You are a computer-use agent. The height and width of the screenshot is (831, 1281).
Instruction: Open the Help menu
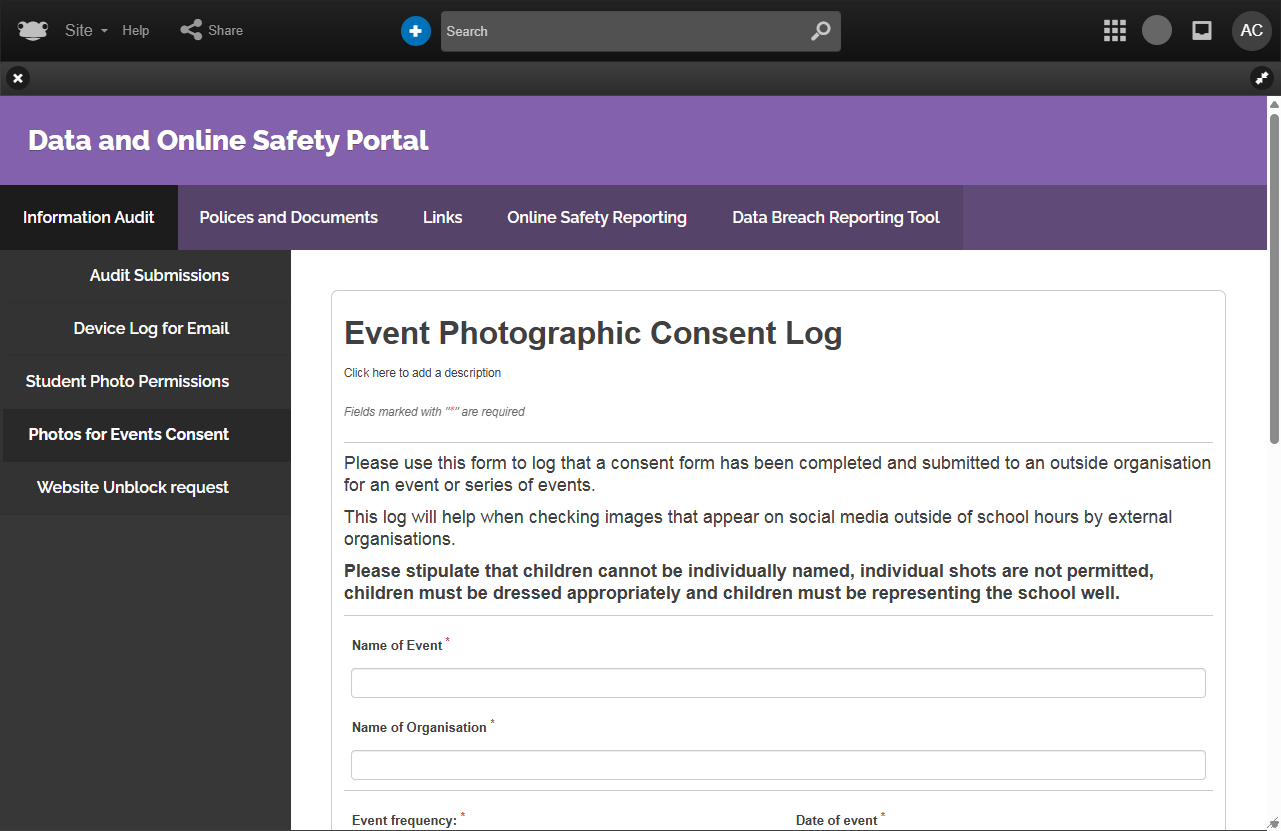click(136, 31)
